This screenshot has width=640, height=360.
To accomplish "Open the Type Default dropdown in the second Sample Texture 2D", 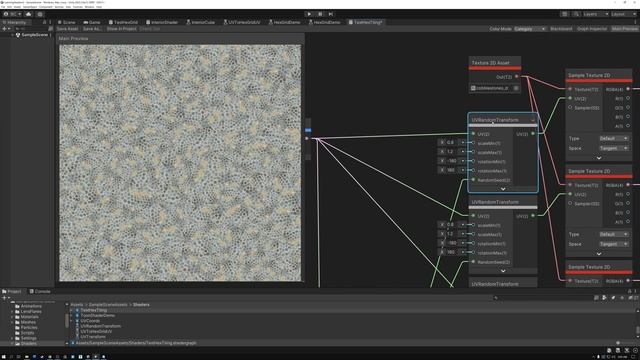I will pos(614,234).
